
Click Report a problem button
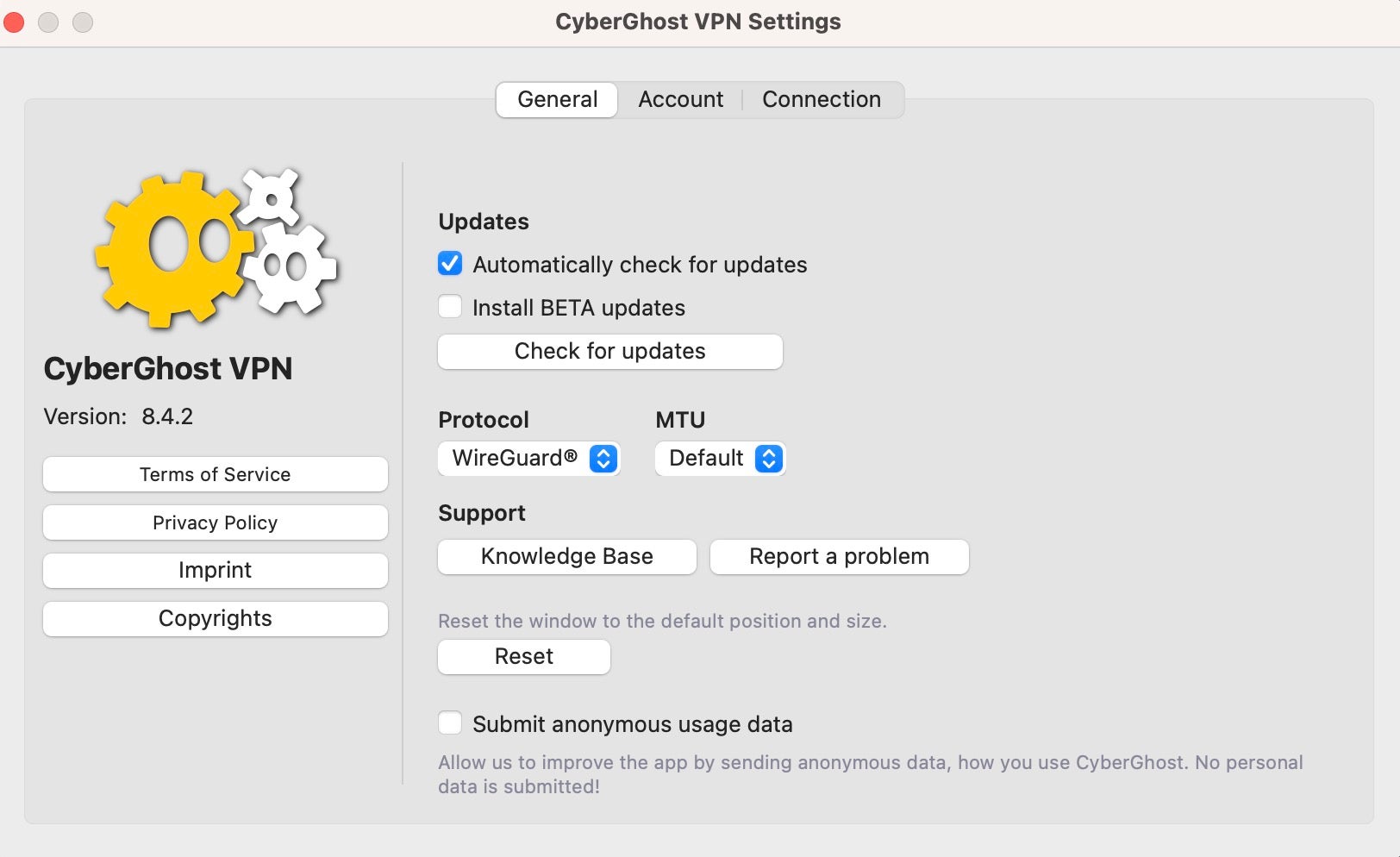[839, 557]
